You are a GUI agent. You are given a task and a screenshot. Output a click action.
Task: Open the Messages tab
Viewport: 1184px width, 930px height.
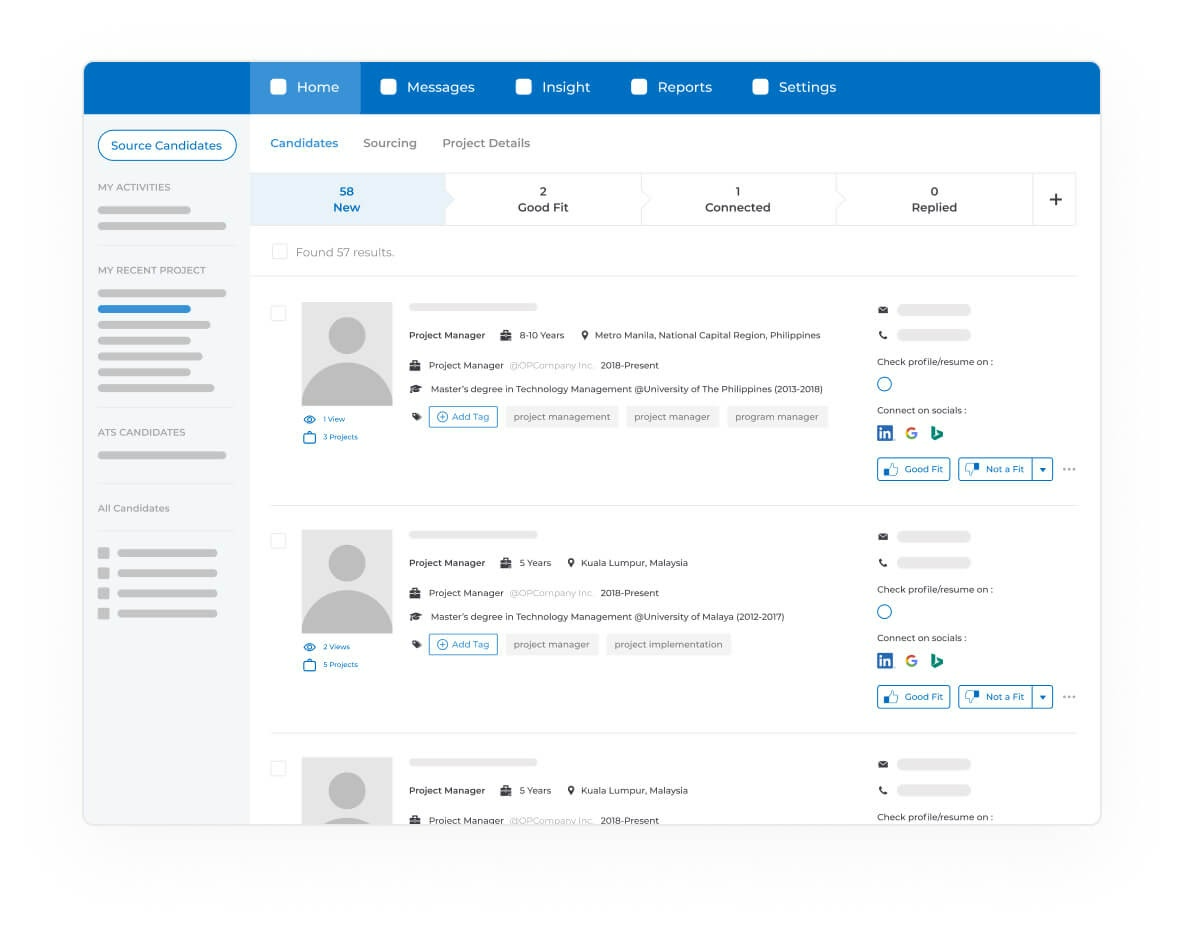click(x=427, y=88)
